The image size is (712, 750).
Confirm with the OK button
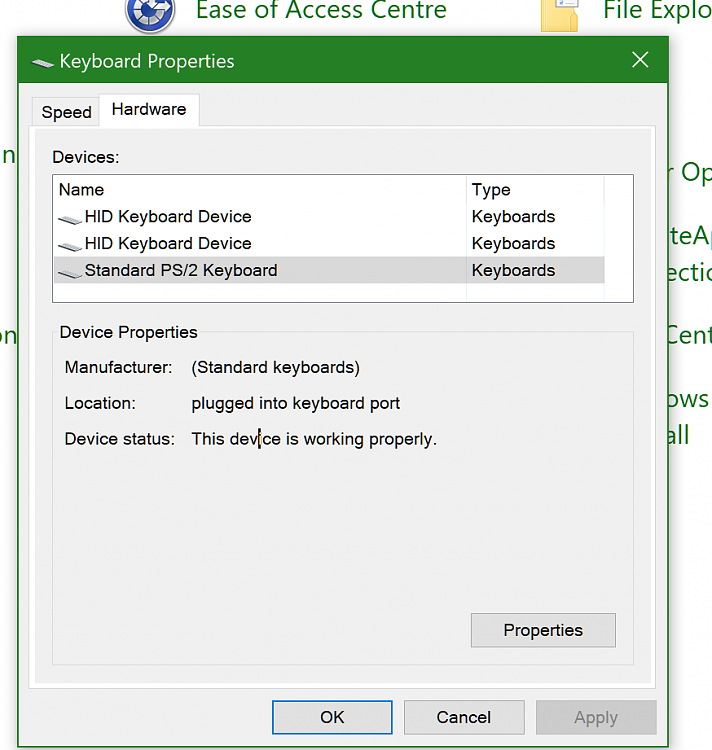click(332, 717)
